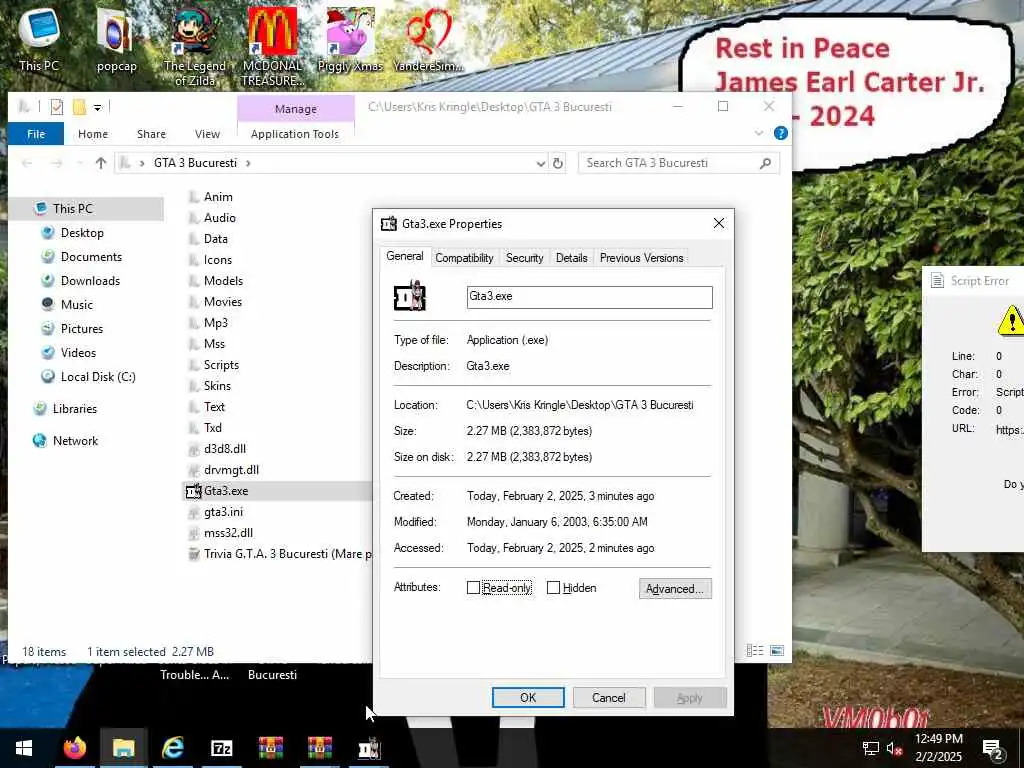Select the d3d8.dll file
1024x768 pixels.
click(225, 449)
